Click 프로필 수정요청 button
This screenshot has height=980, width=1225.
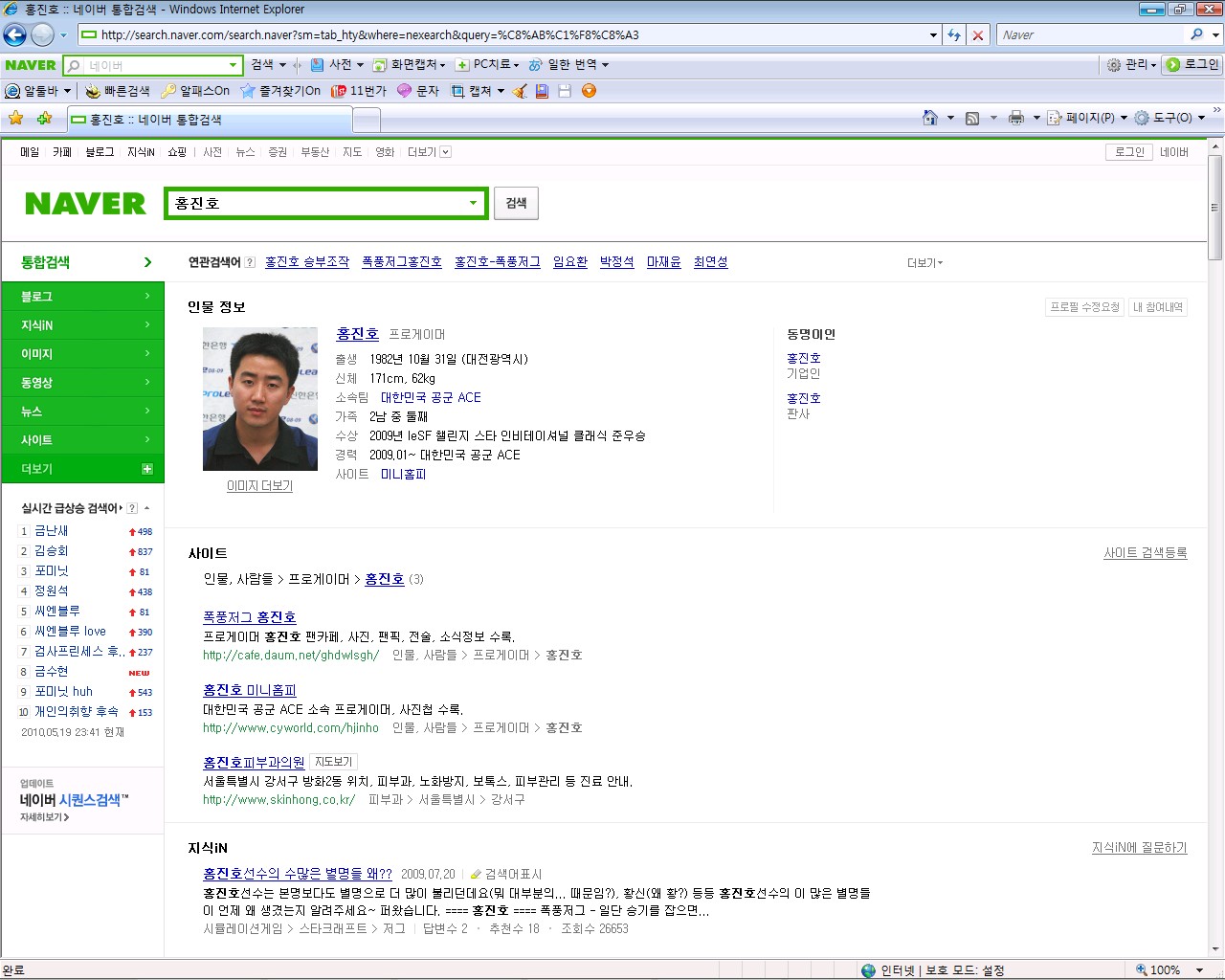tap(1084, 307)
